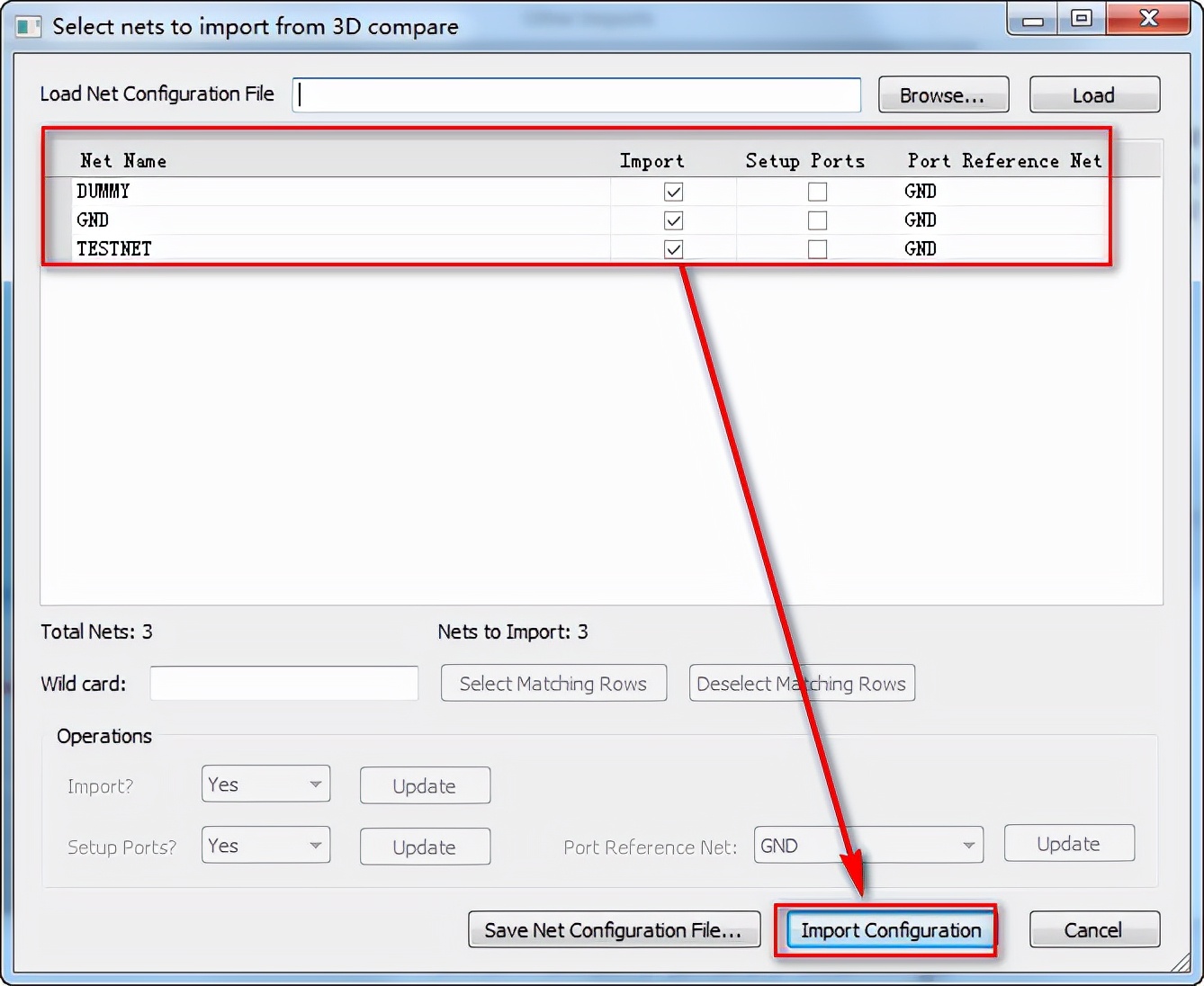Sort by the Net Name column header
1204x986 pixels.
tap(123, 161)
